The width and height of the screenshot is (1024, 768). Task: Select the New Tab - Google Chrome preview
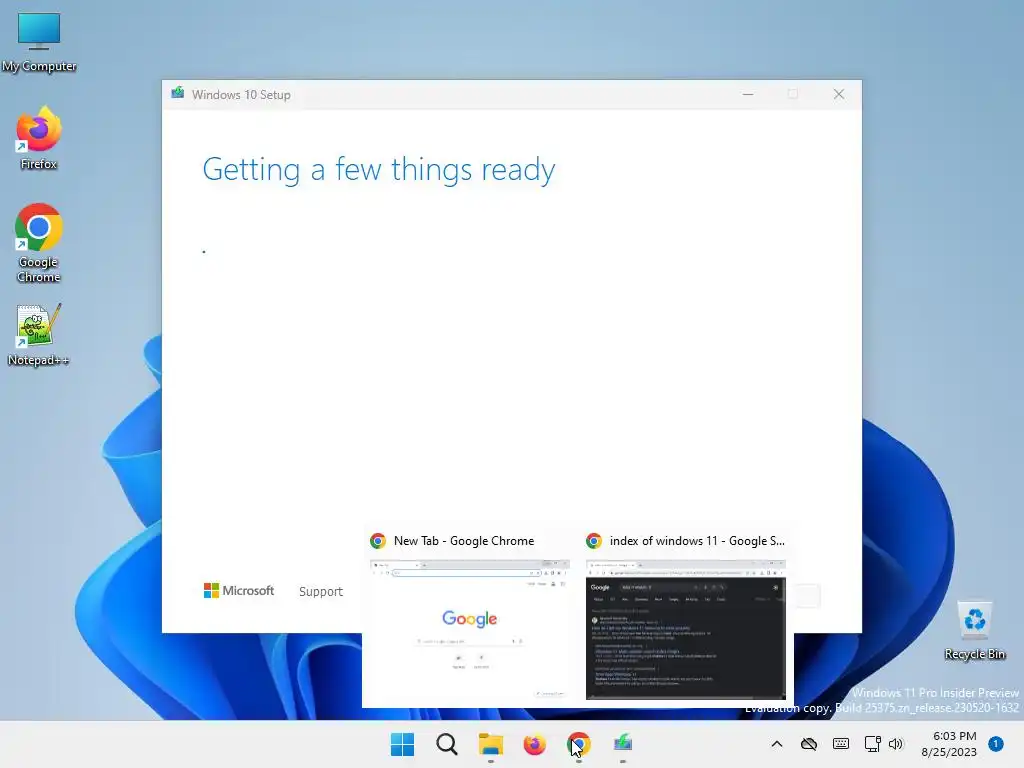click(470, 630)
